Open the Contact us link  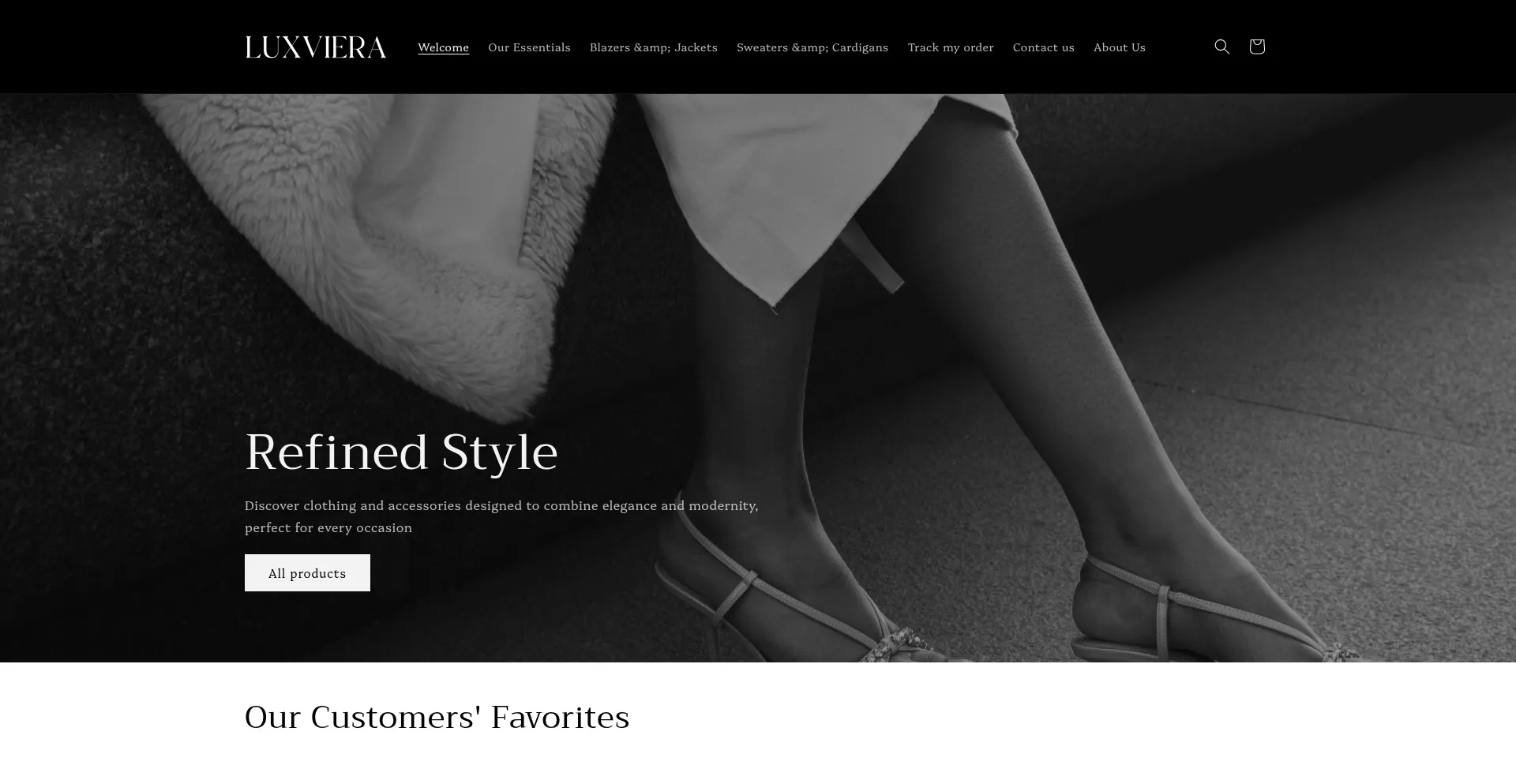coord(1043,47)
